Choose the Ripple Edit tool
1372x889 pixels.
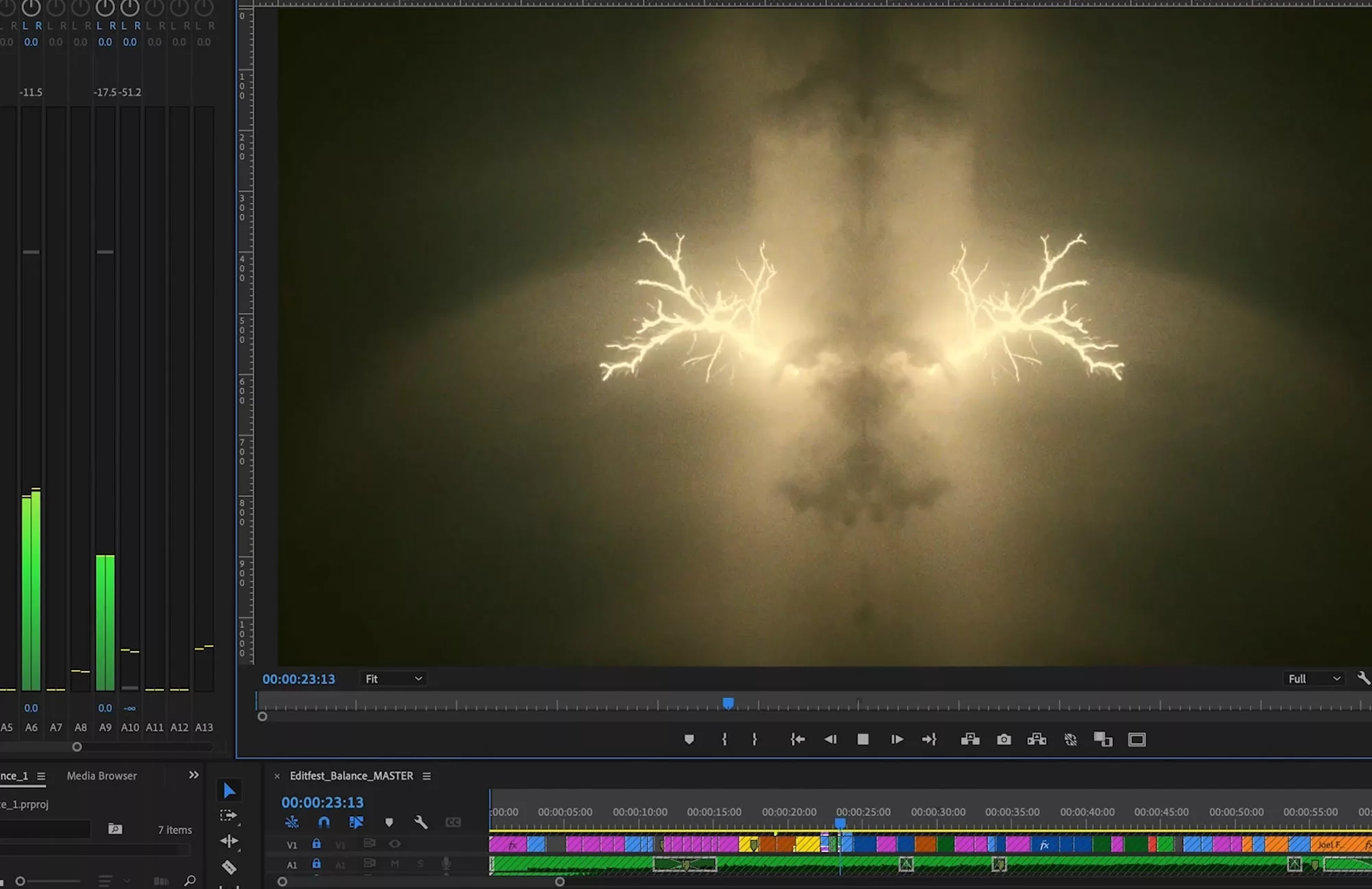click(x=229, y=841)
